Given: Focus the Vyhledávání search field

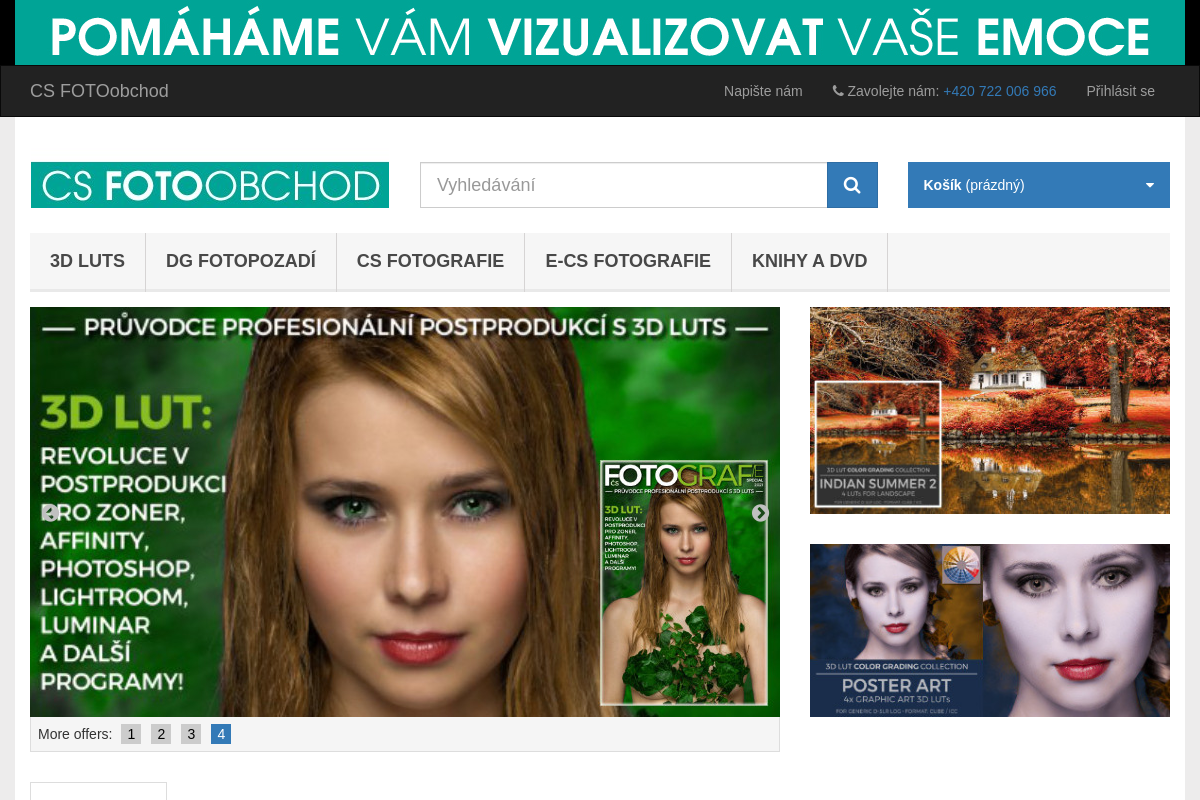Looking at the screenshot, I should pos(624,185).
